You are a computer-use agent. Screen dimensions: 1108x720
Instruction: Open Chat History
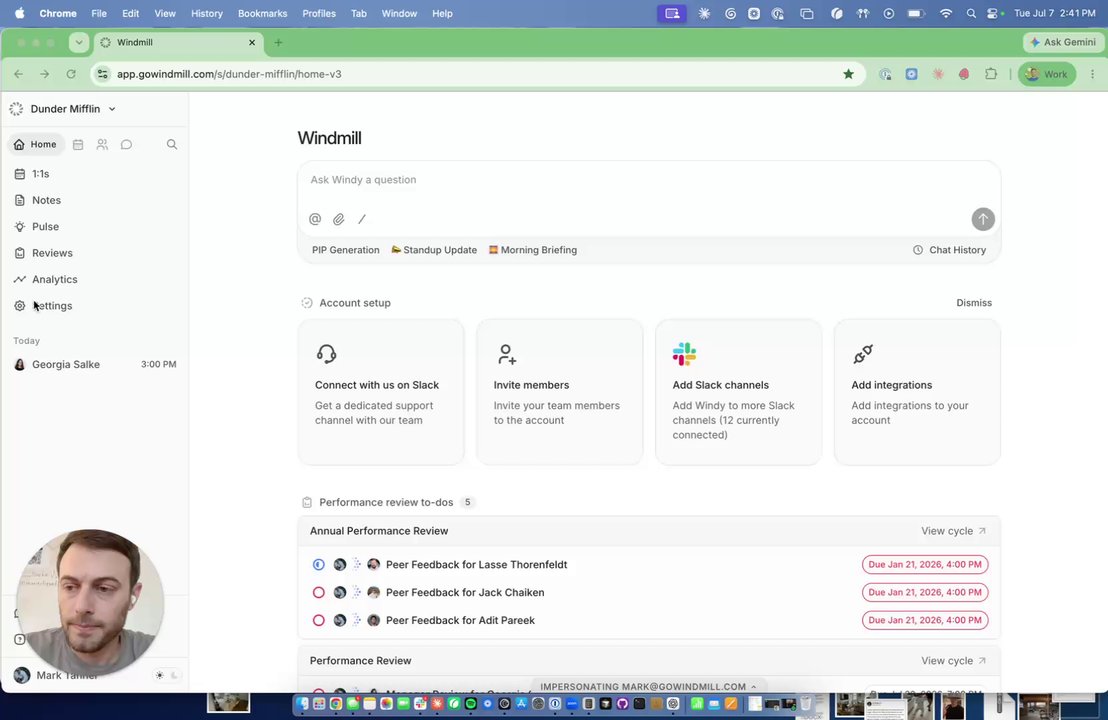(x=949, y=250)
